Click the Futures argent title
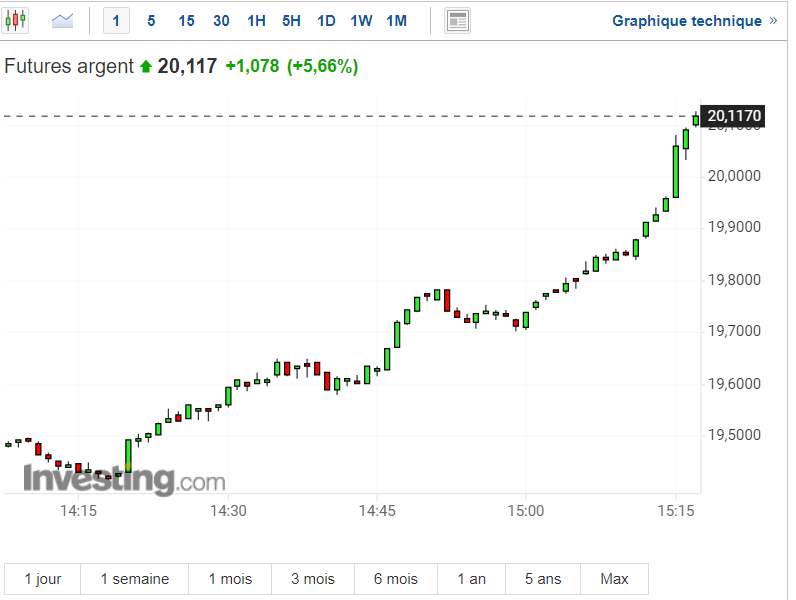The width and height of the screenshot is (796, 600). [x=69, y=66]
